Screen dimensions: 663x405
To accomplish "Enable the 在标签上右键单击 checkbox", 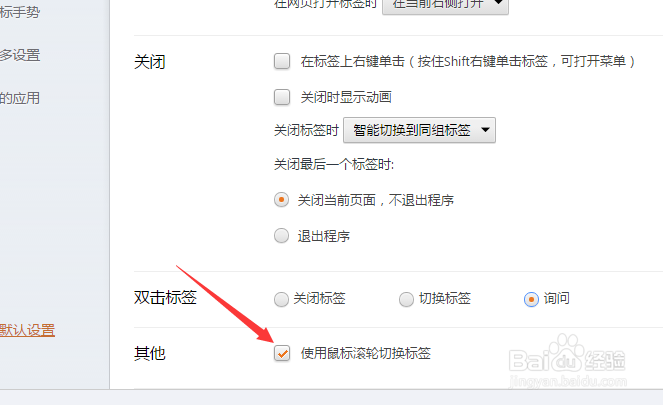I will coord(282,61).
